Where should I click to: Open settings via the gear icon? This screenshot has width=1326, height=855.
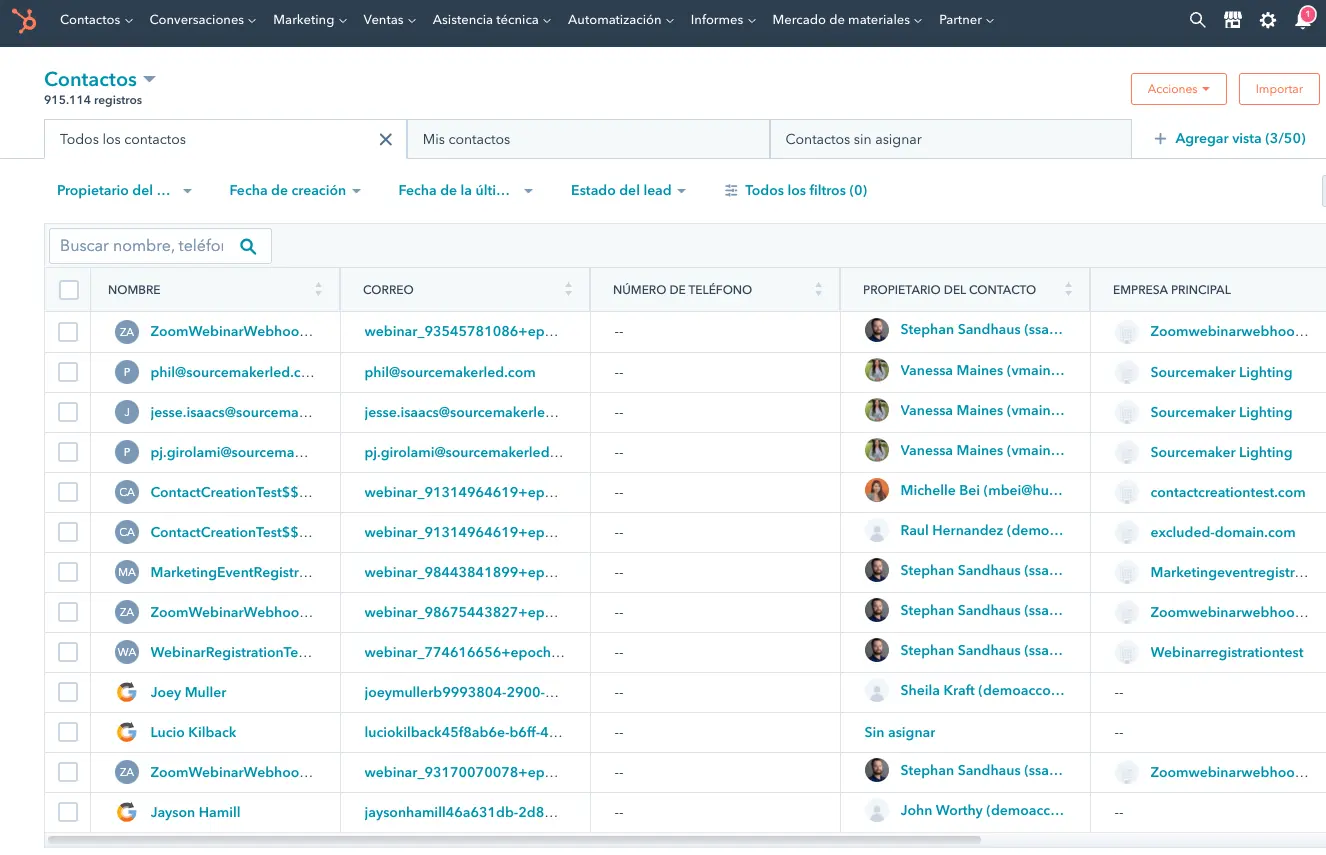coord(1268,20)
